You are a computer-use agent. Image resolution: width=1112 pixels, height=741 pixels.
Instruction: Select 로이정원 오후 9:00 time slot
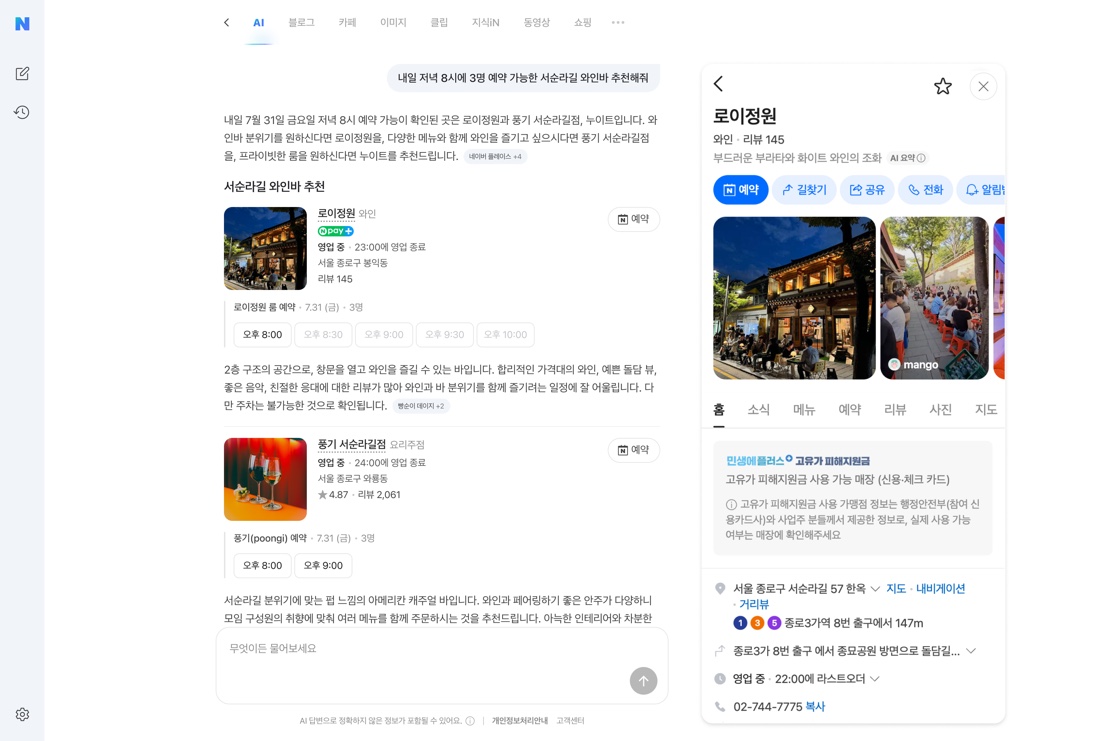pos(384,335)
